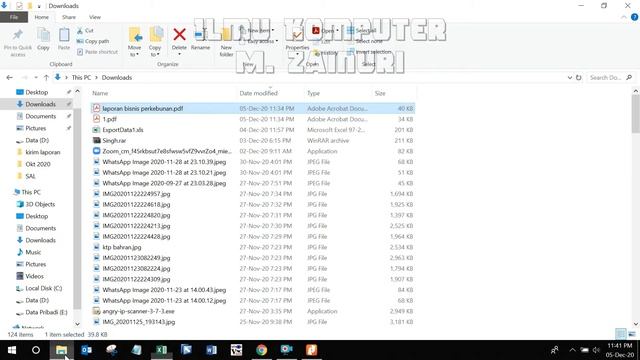Image resolution: width=640 pixels, height=360 pixels.
Task: Switch to the Home ribbon tab
Action: click(x=42, y=17)
